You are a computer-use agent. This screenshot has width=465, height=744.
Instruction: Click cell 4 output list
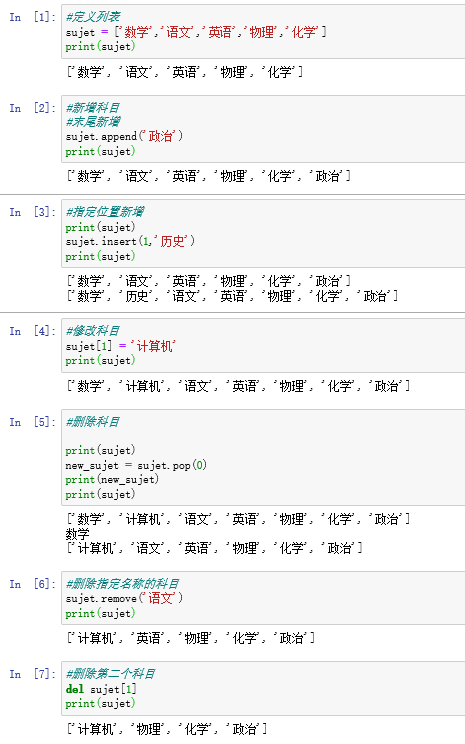(x=238, y=386)
